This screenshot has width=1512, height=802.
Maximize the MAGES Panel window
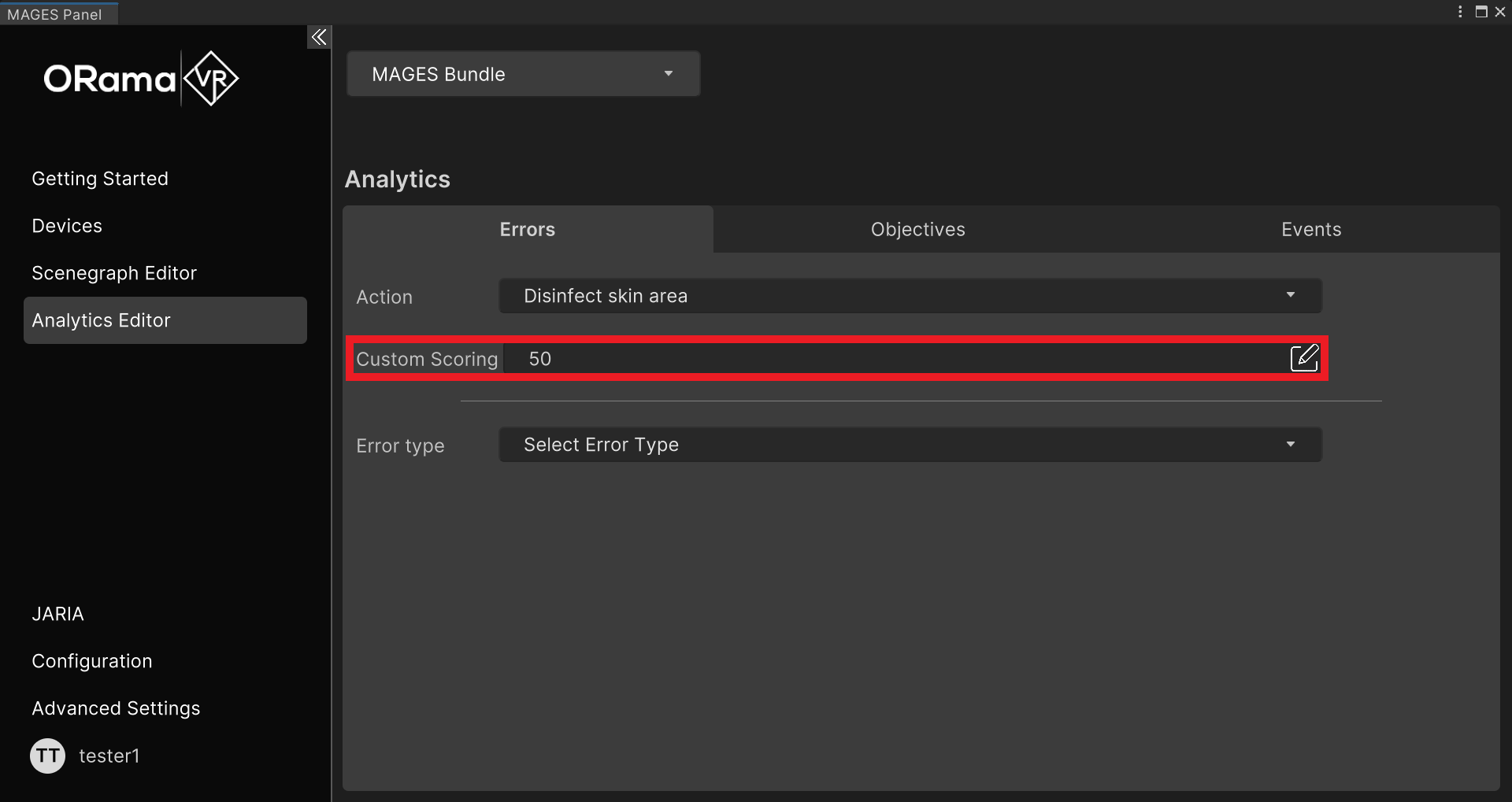[1480, 12]
